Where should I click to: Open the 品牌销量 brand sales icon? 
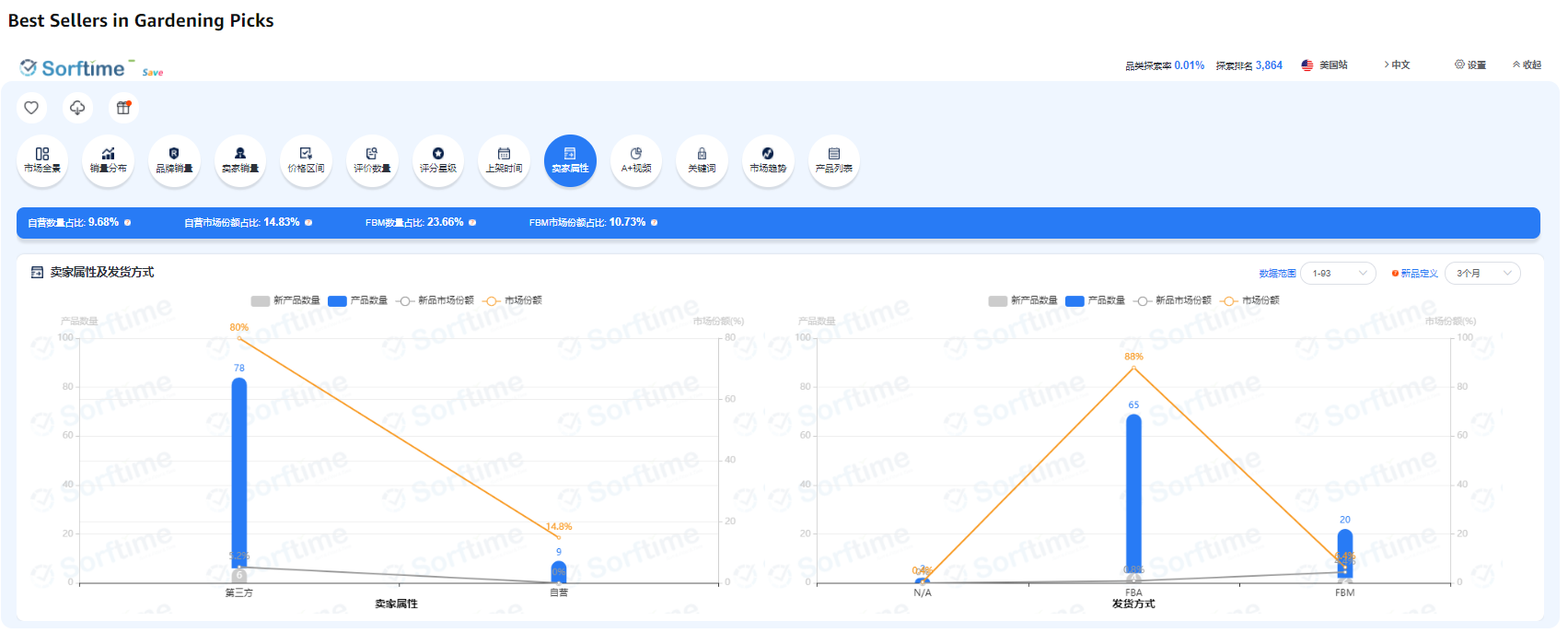coord(174,160)
